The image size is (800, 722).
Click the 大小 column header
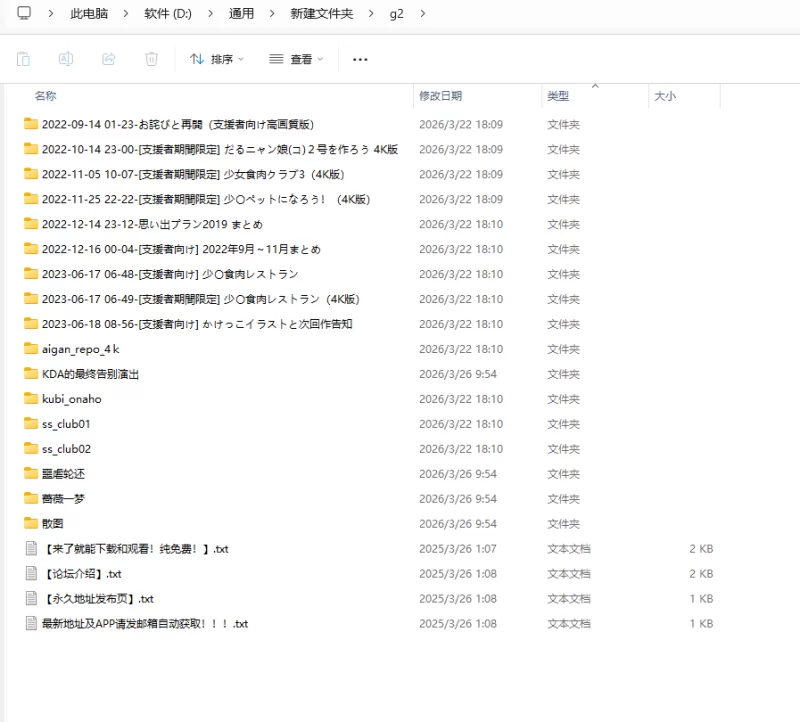pyautogui.click(x=665, y=96)
